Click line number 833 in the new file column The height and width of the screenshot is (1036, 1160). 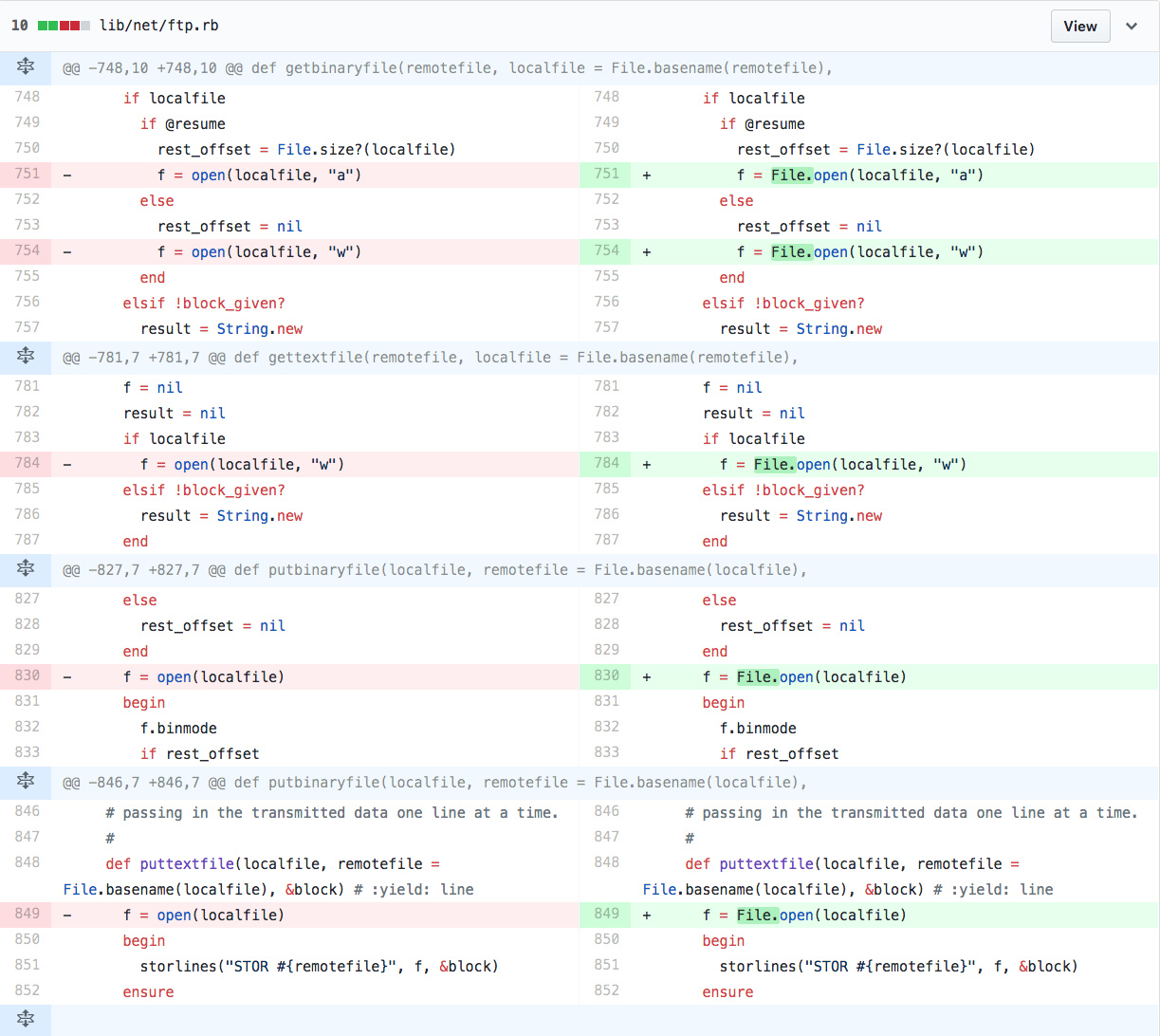coord(606,752)
